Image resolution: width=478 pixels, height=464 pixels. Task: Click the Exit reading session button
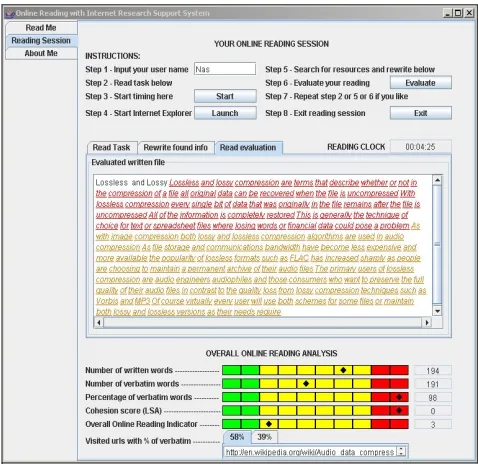(x=421, y=113)
